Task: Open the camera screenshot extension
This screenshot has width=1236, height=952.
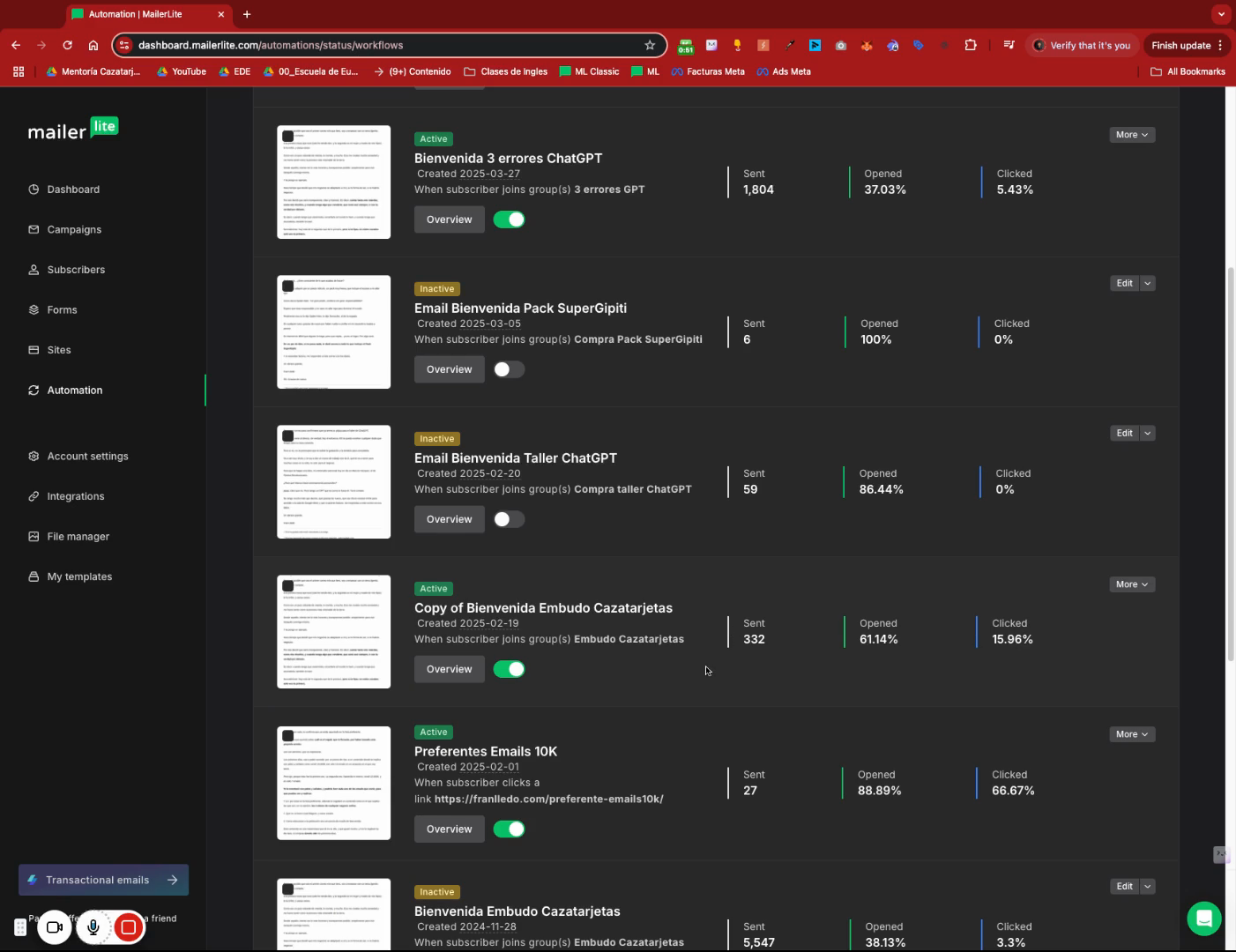Action: 841,45
